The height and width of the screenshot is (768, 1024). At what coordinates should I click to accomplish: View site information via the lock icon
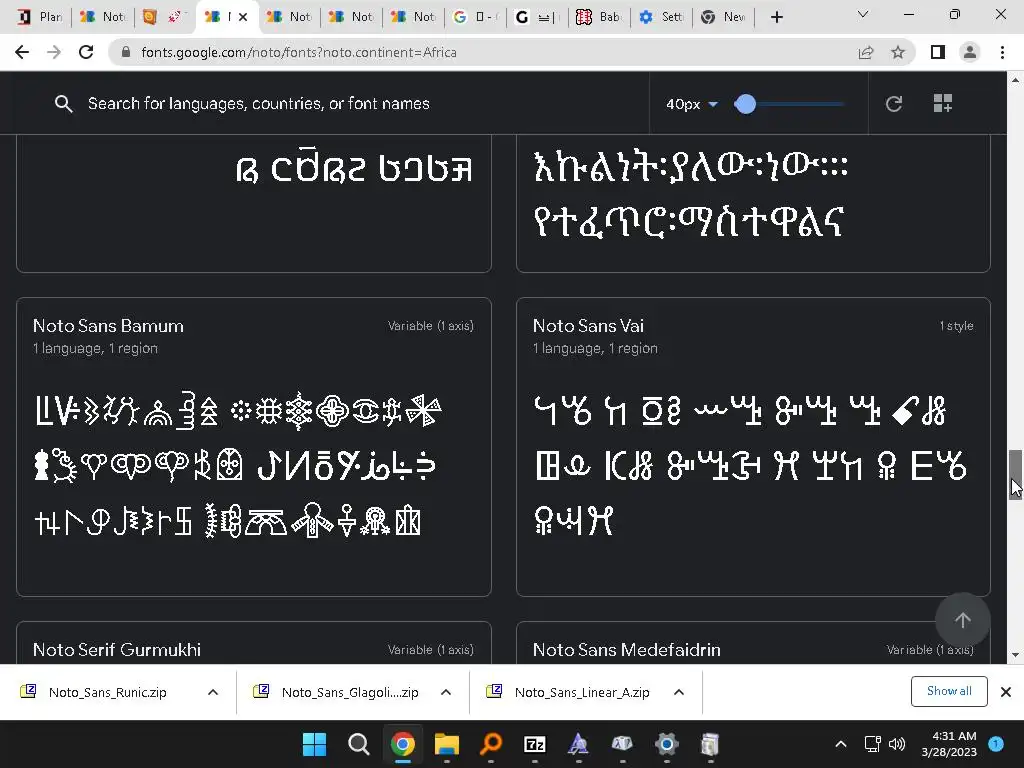pyautogui.click(x=126, y=52)
